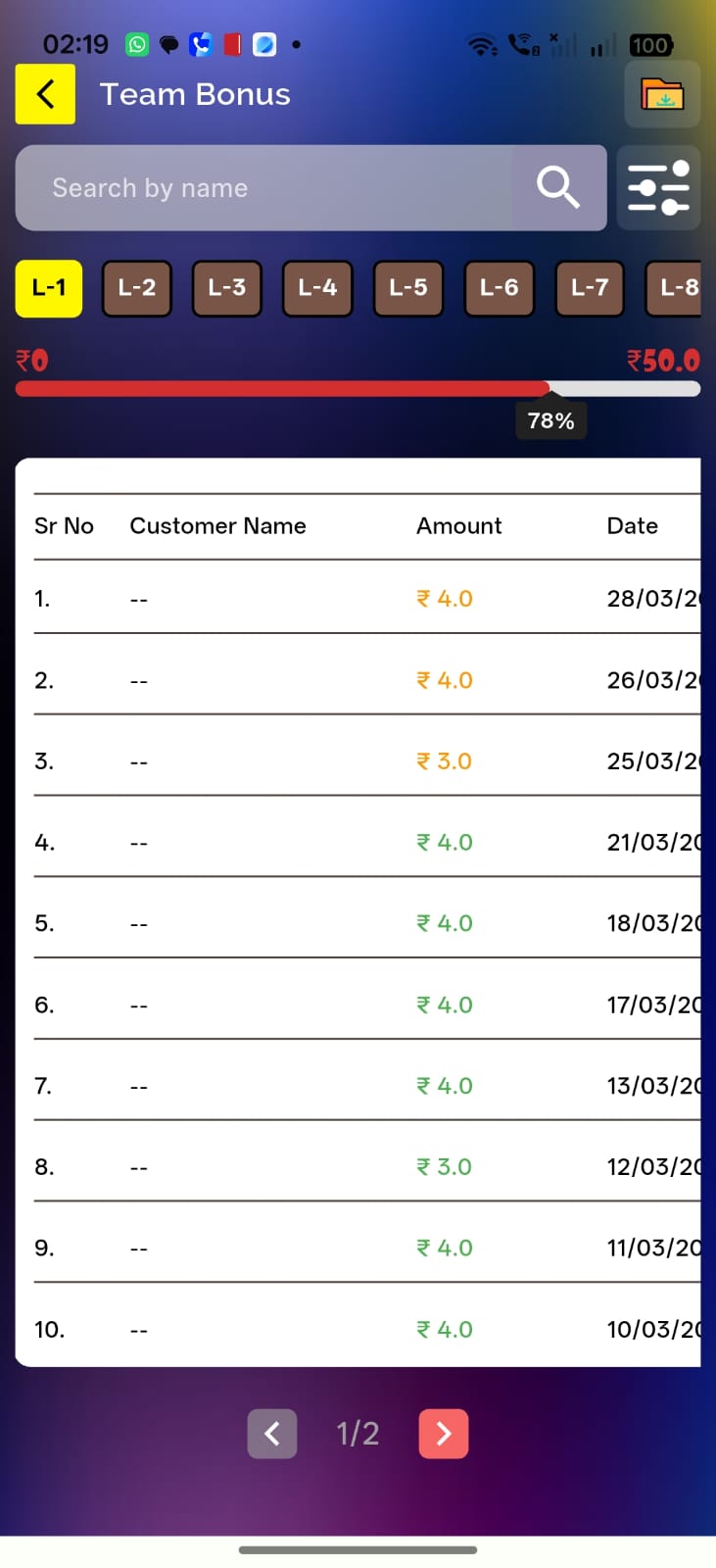Click the red bonus progress bar

[282, 389]
